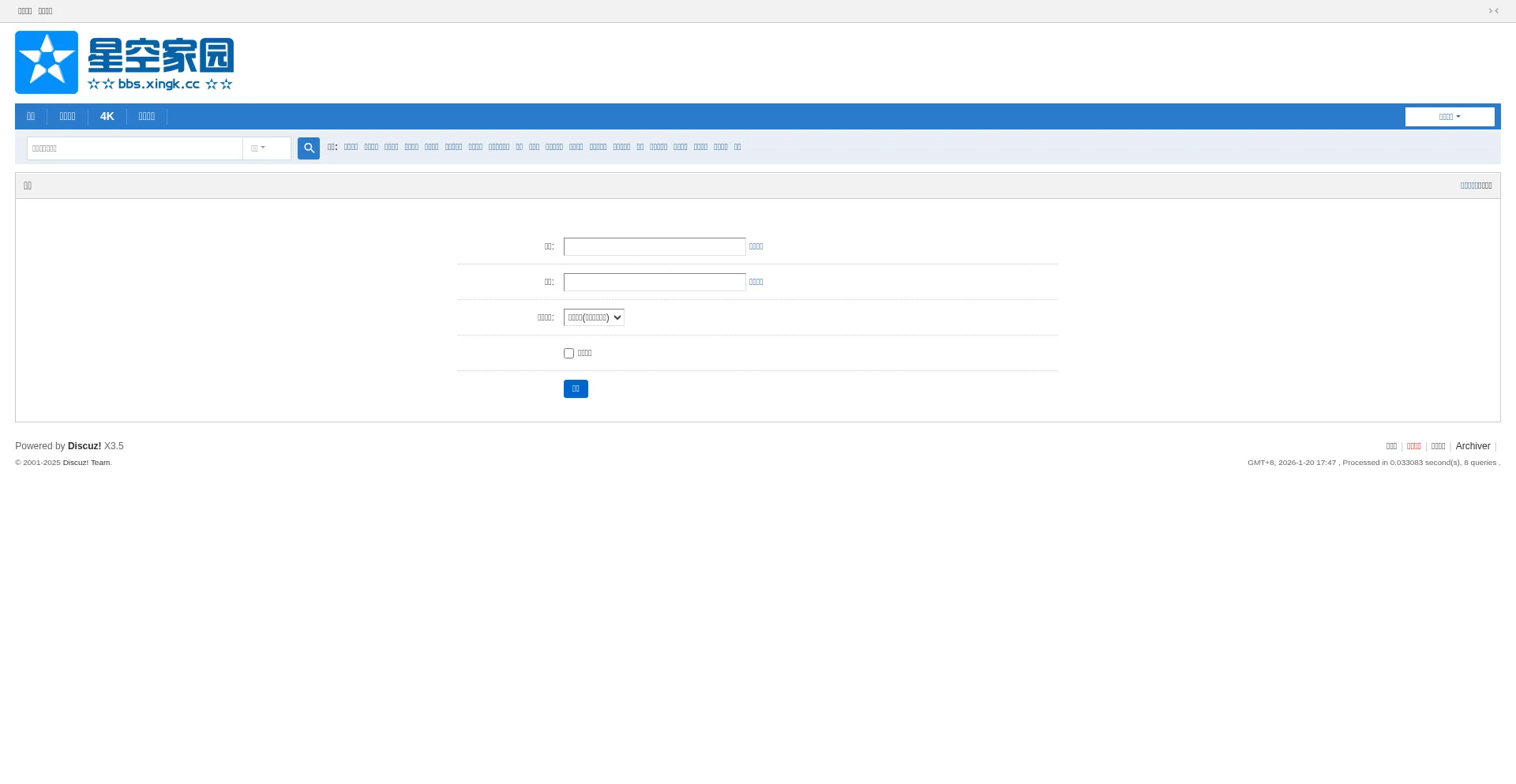
Task: Open the Archiver link in the footer
Action: (x=1473, y=446)
